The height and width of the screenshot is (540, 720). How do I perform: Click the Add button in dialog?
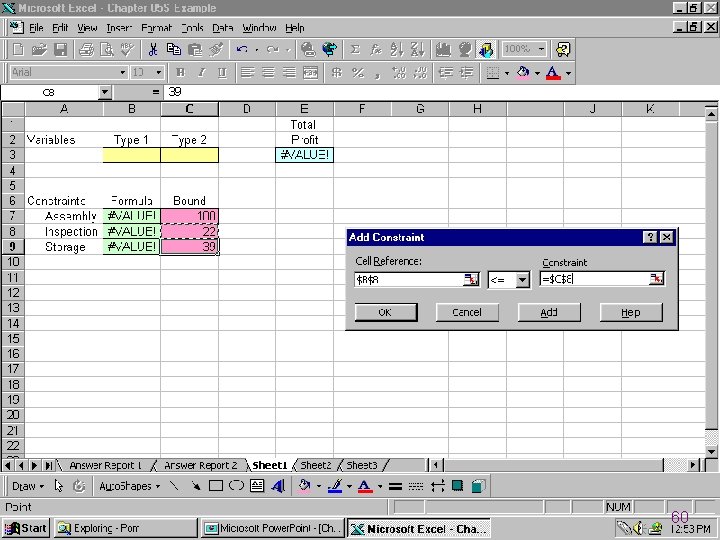(549, 312)
